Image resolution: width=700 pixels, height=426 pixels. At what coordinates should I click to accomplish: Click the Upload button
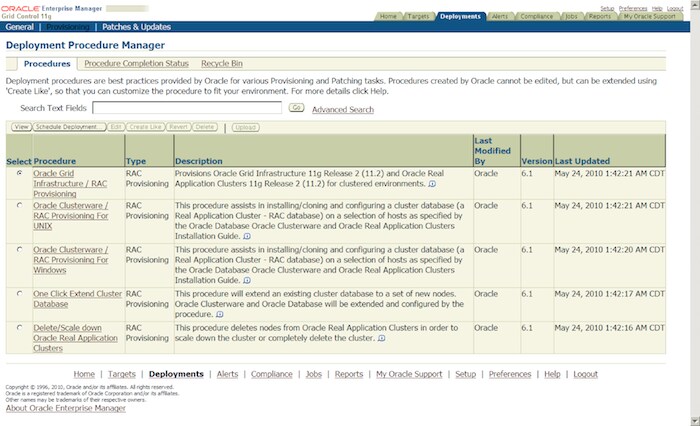[x=245, y=127]
